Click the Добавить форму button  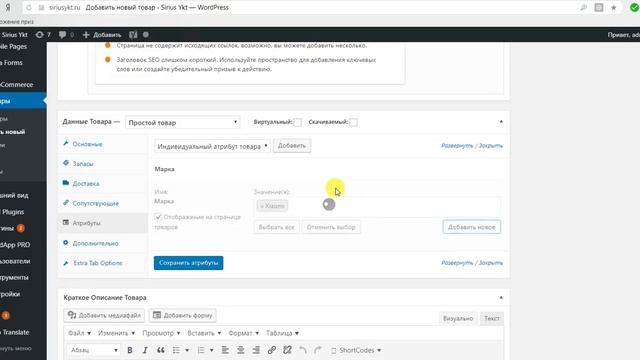(182, 315)
